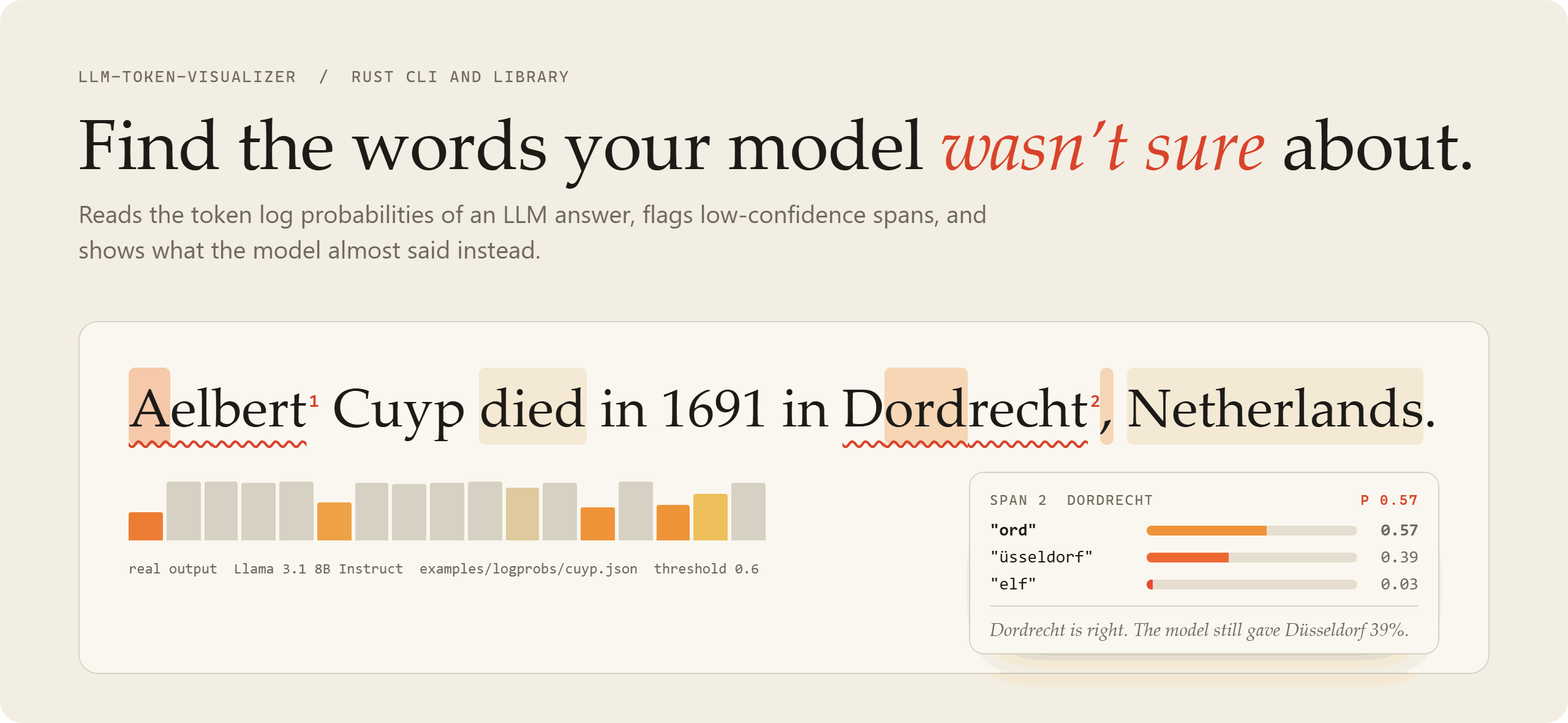This screenshot has width=1568, height=723.
Task: Click the Llama 3.1 8B Instruct label
Action: (x=318, y=569)
